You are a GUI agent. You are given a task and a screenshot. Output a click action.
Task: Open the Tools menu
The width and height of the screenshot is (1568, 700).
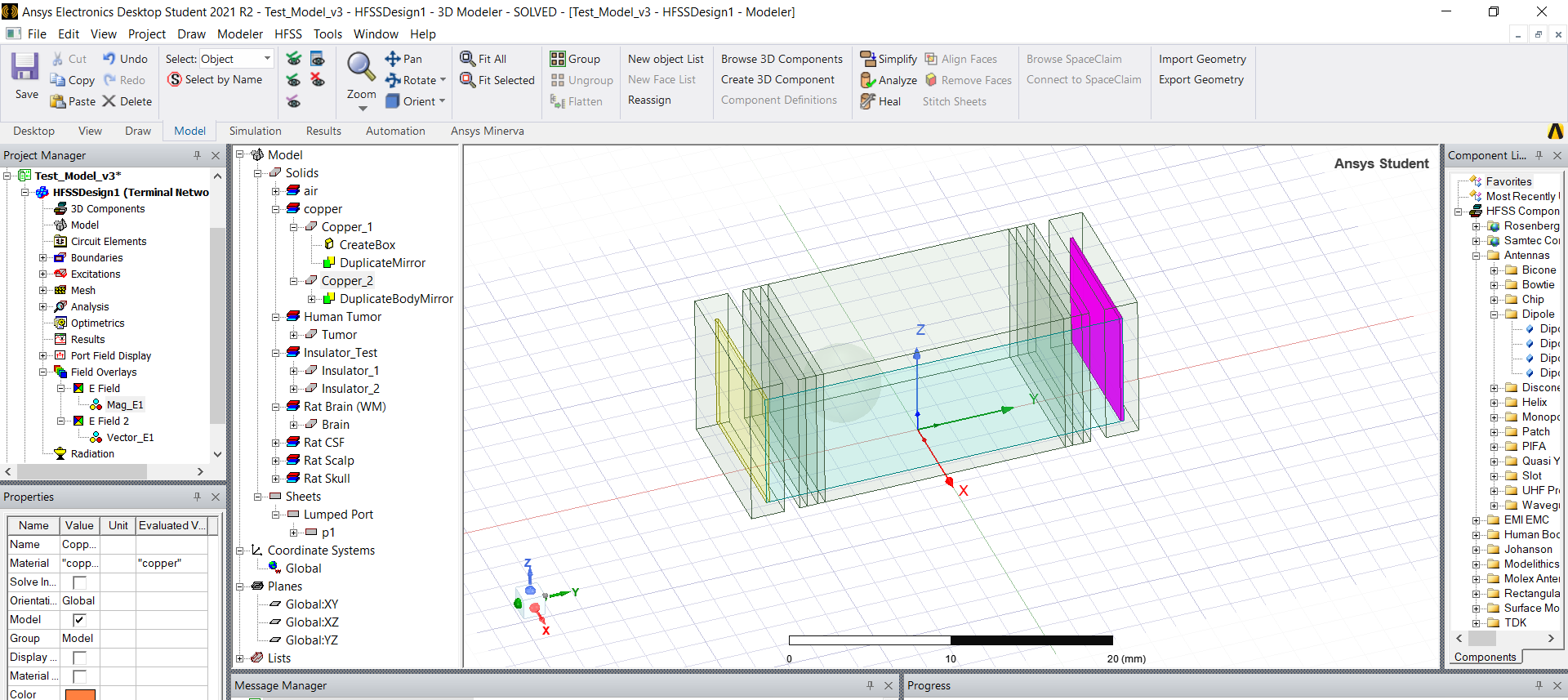pos(327,34)
